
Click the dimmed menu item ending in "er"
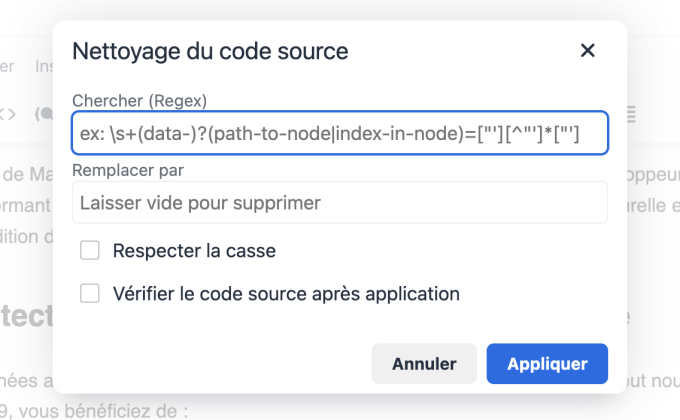coord(7,67)
